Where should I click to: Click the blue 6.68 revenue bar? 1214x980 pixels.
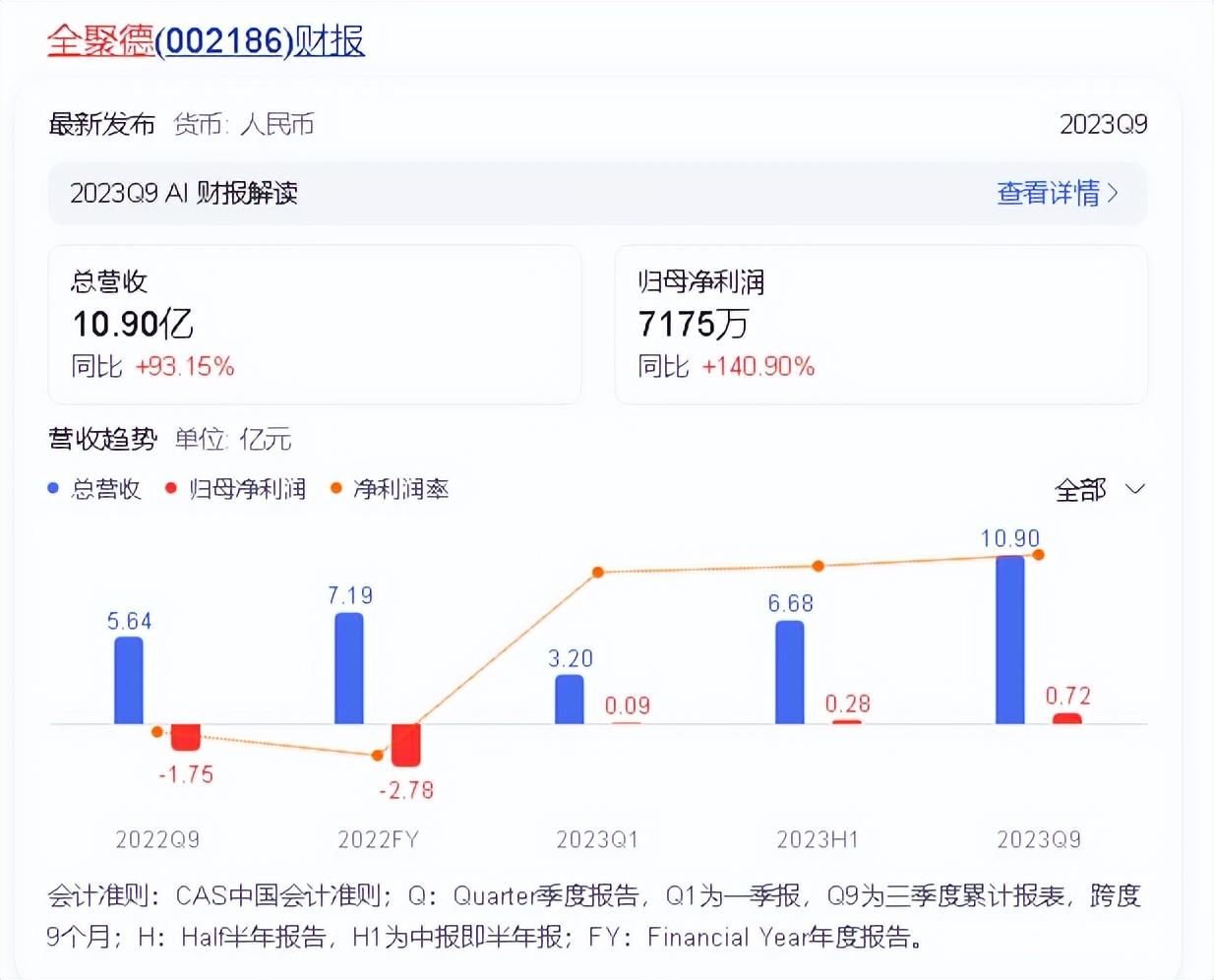tap(790, 672)
